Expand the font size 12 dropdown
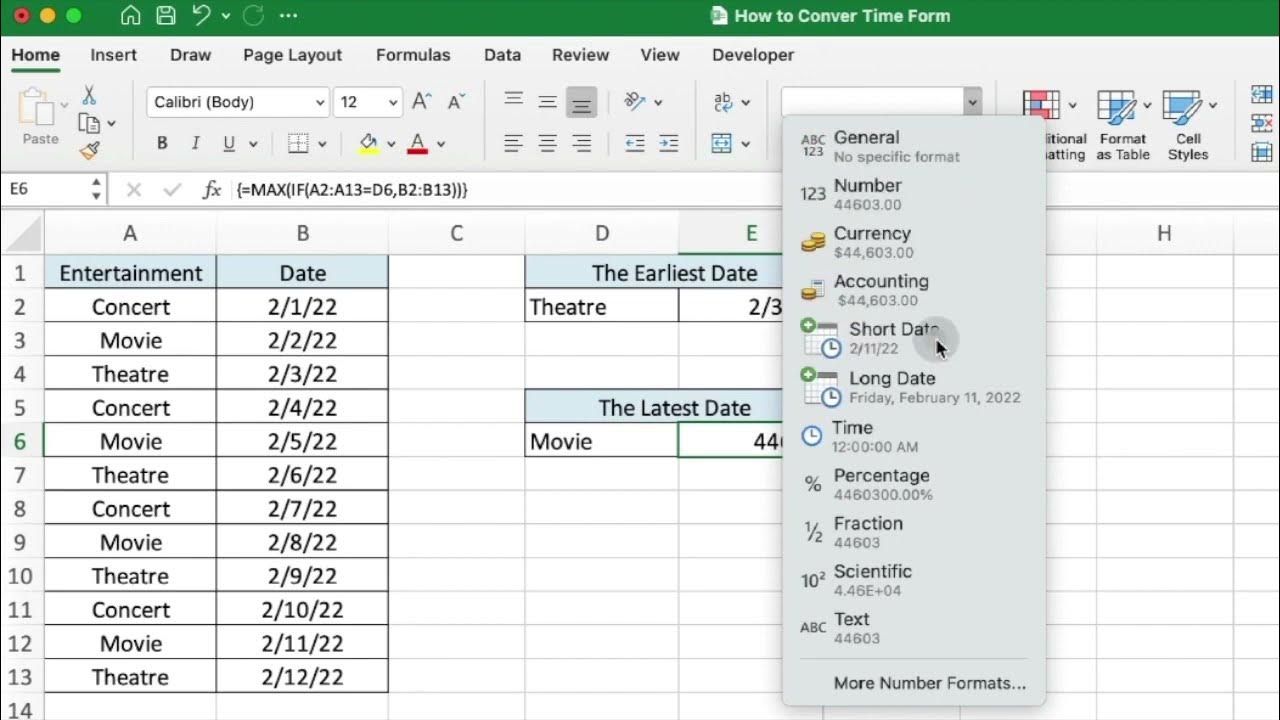 393,102
